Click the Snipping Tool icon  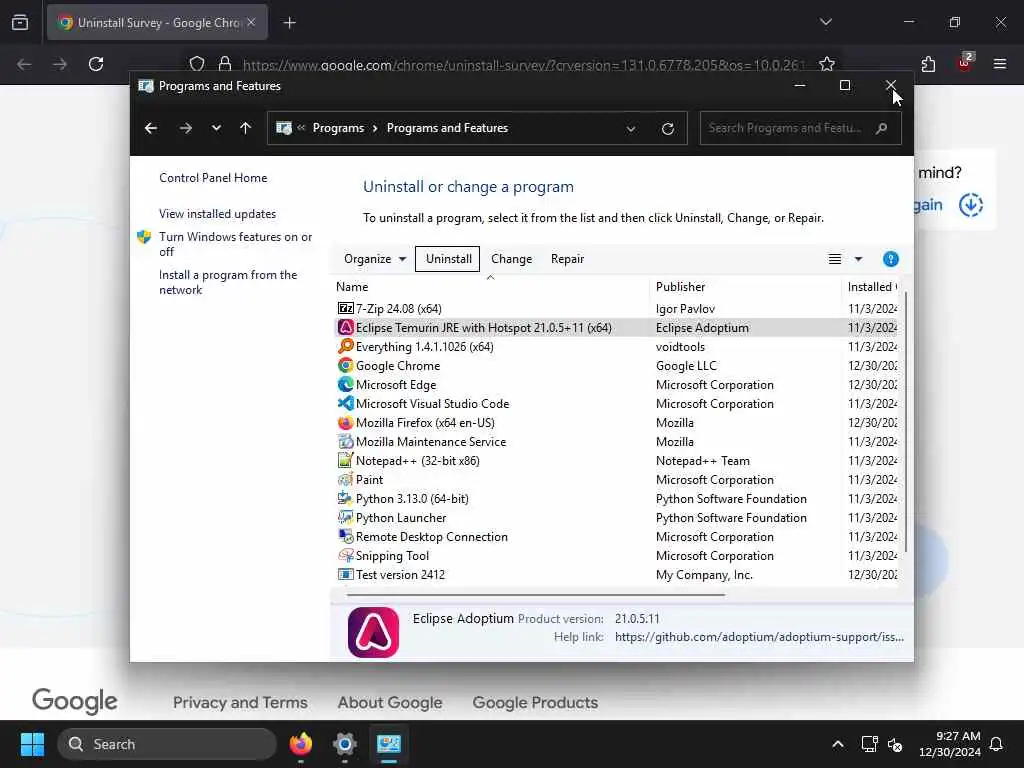tap(345, 555)
